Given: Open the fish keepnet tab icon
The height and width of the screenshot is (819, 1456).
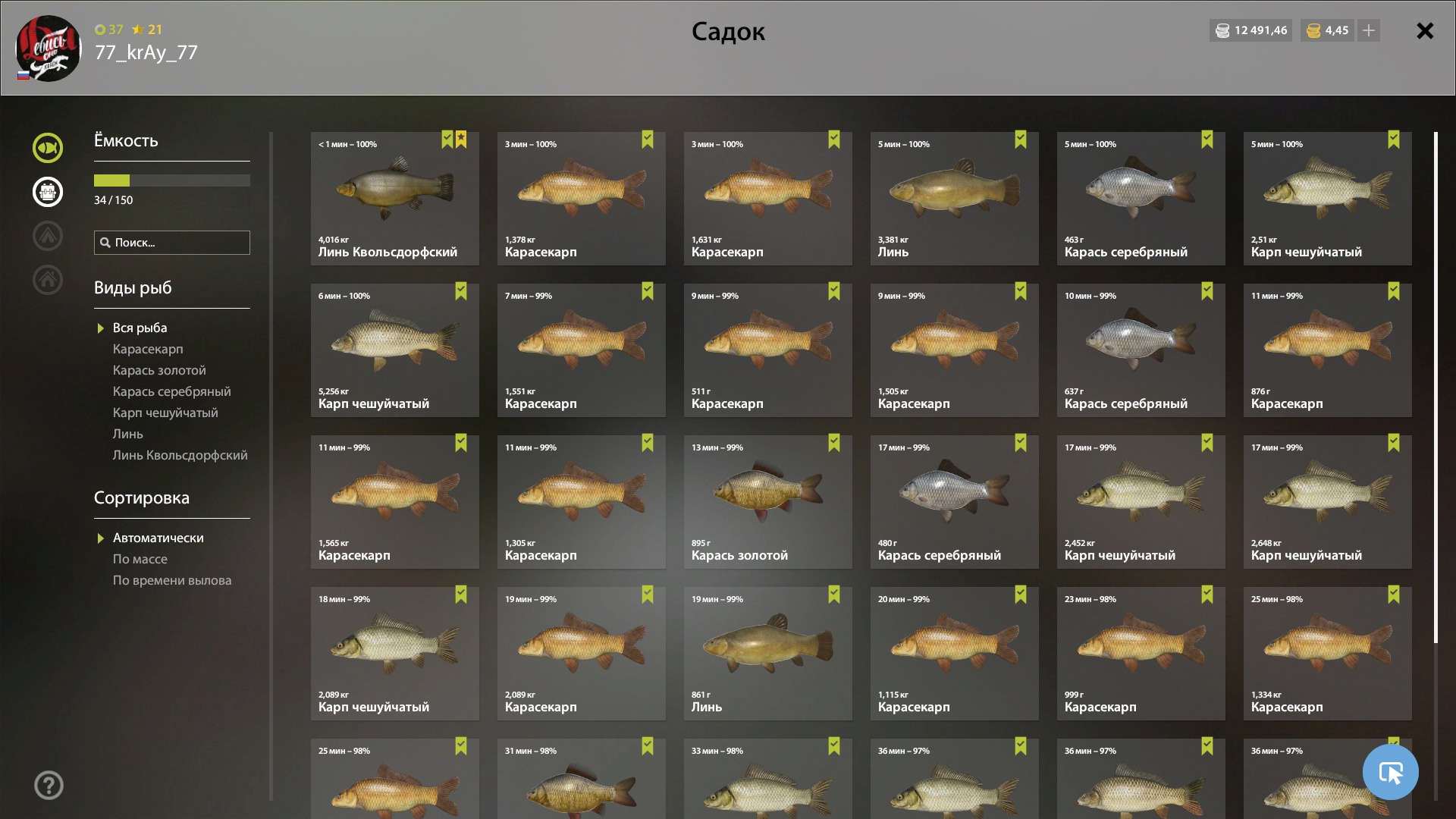Looking at the screenshot, I should click(48, 148).
